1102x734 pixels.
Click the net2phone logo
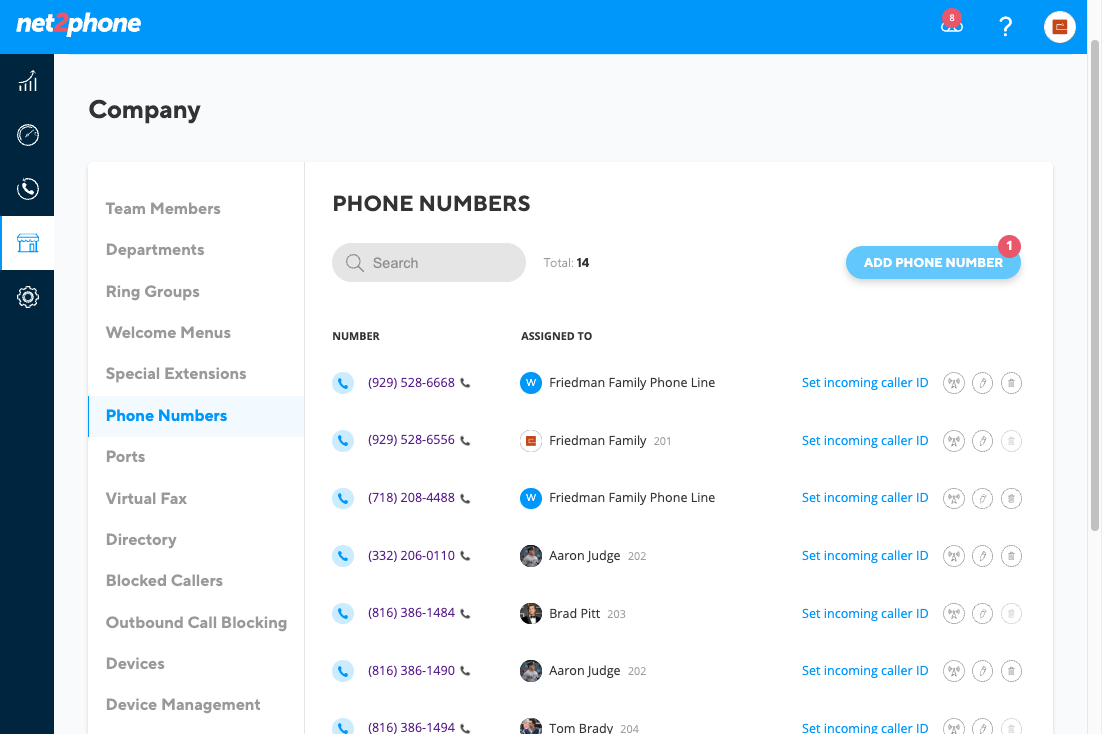tap(79, 24)
